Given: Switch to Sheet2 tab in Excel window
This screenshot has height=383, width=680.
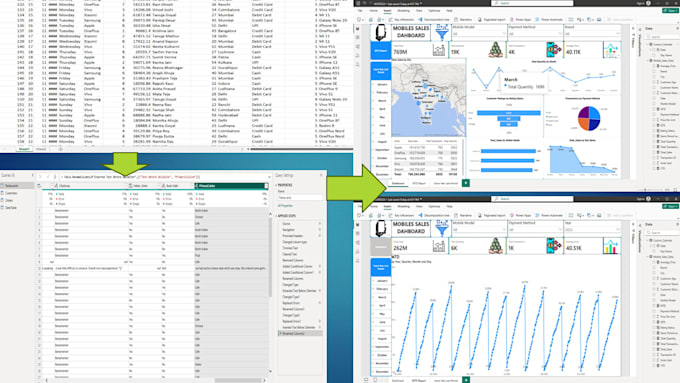Looking at the screenshot, I should click(41, 149).
